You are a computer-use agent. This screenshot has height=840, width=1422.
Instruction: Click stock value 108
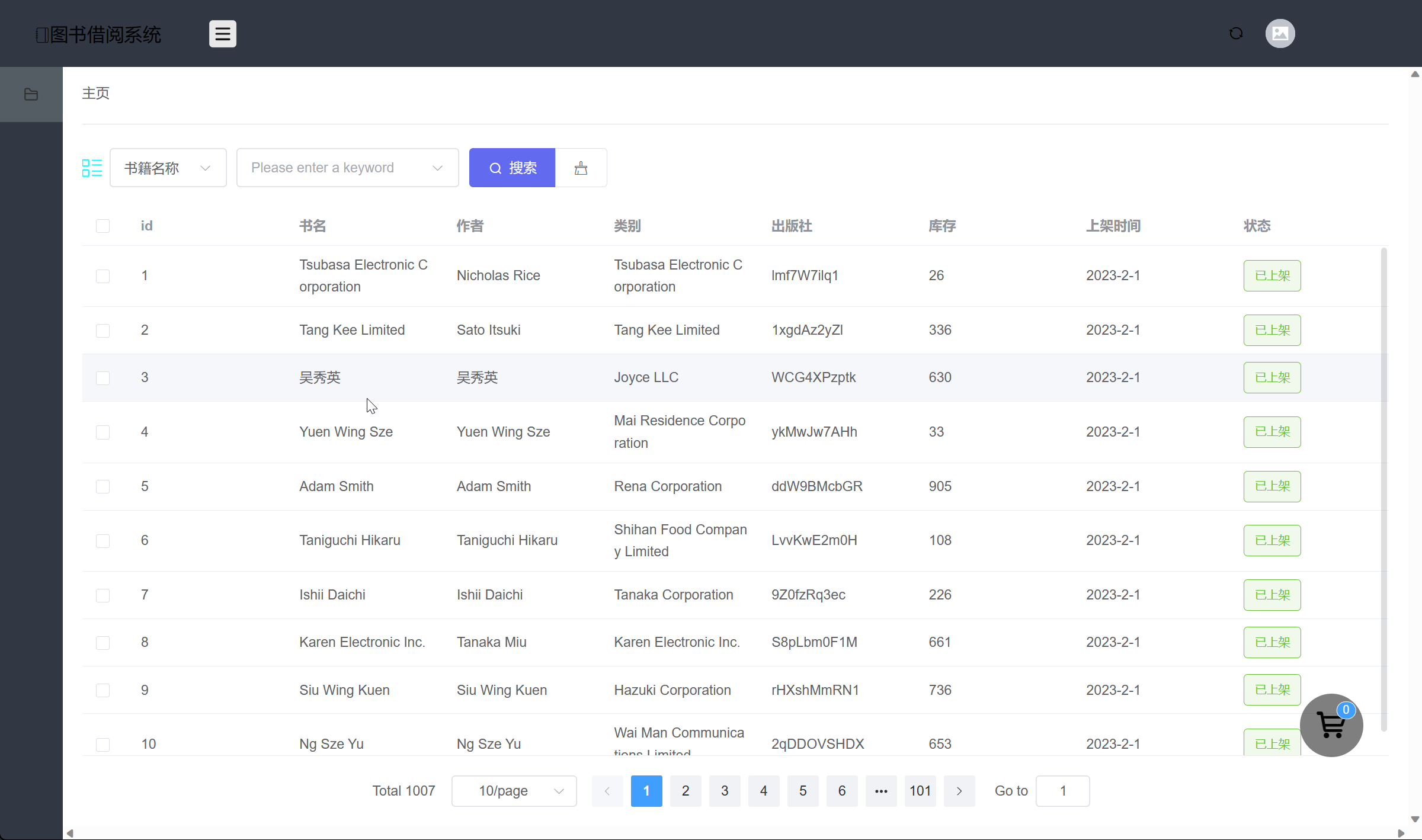click(x=940, y=540)
